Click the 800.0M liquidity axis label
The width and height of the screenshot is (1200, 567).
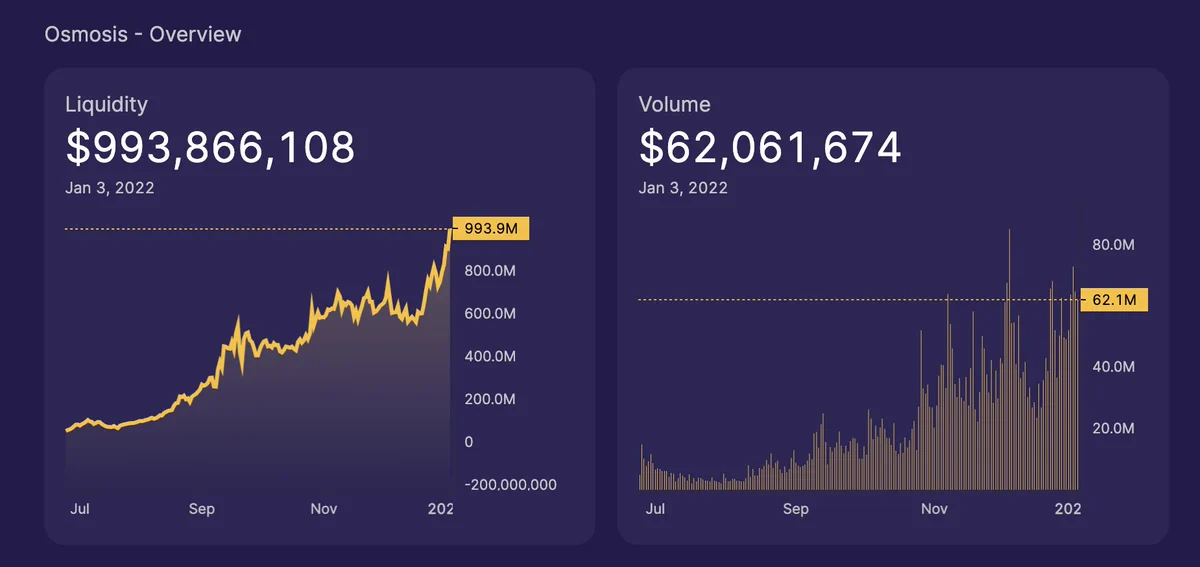(489, 271)
